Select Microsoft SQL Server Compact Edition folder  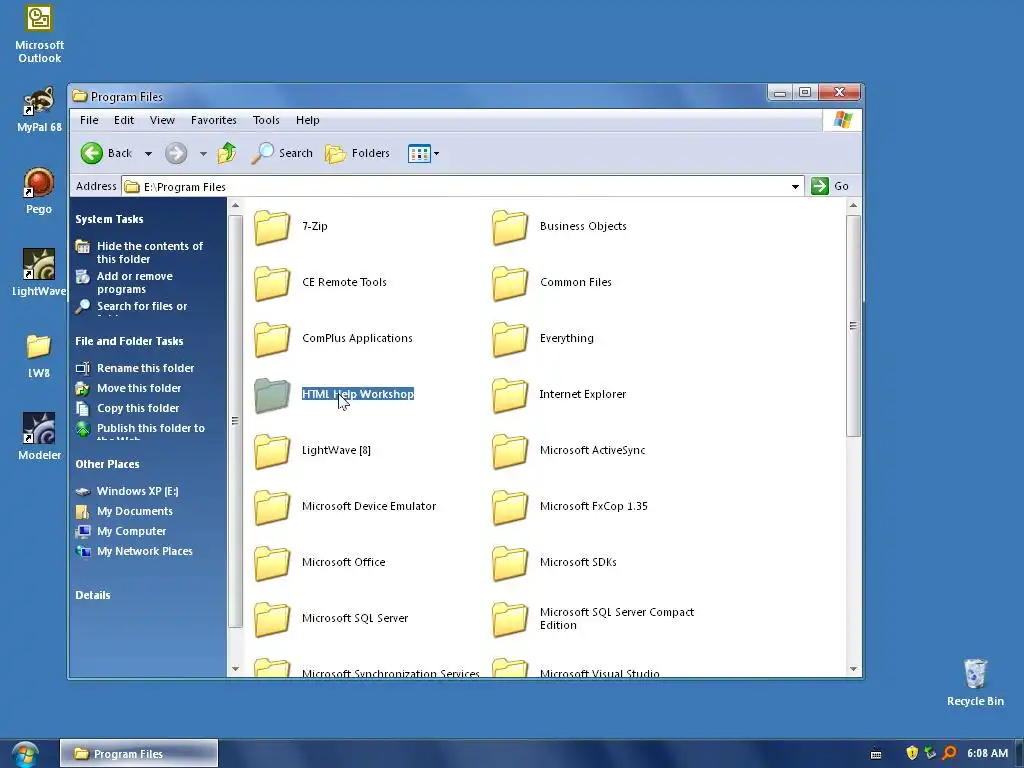click(593, 618)
